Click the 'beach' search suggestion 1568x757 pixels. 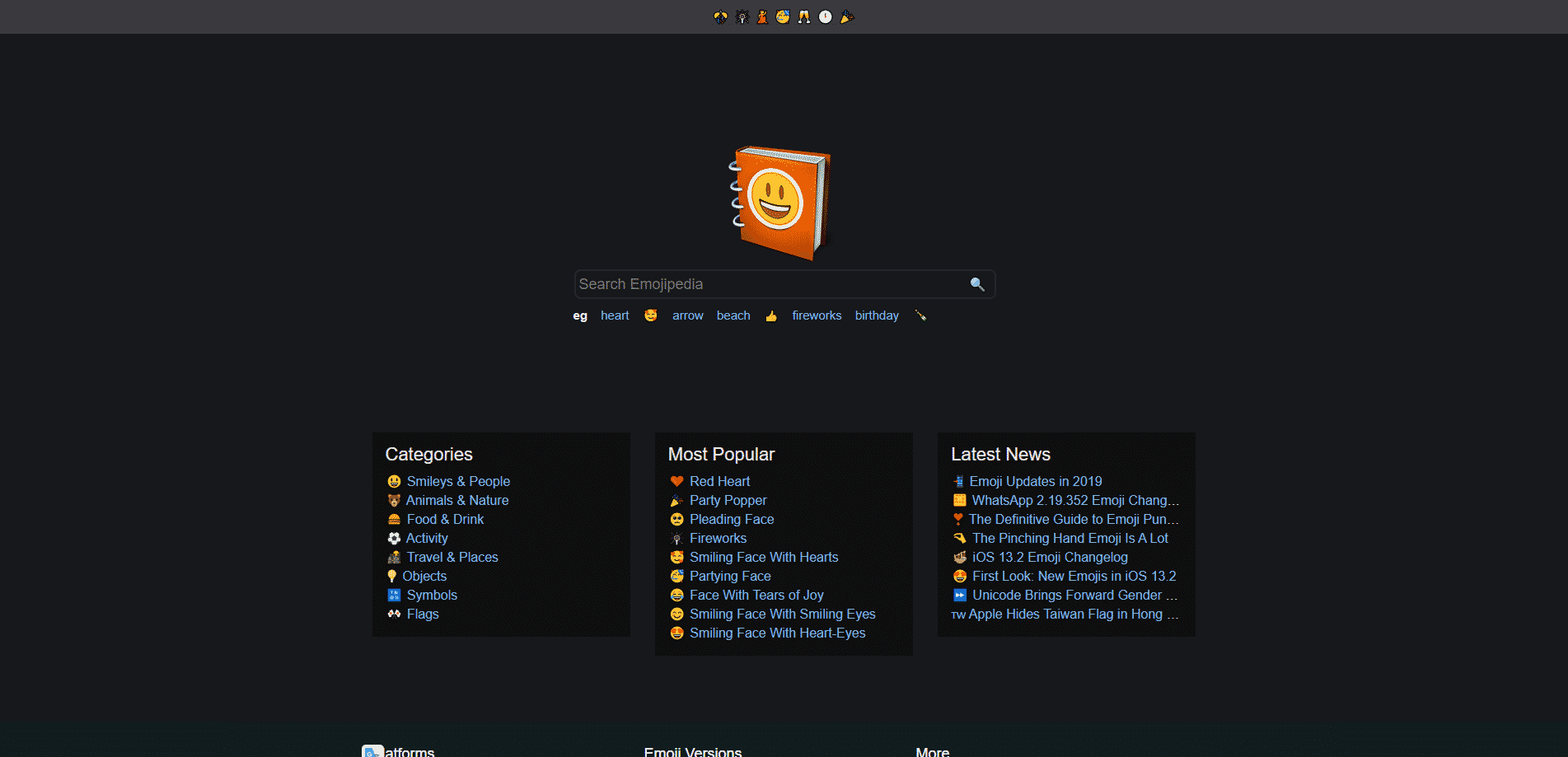click(x=733, y=315)
